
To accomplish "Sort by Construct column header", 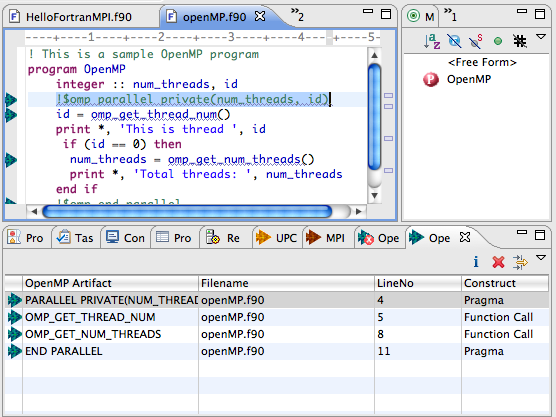I will pos(505,283).
